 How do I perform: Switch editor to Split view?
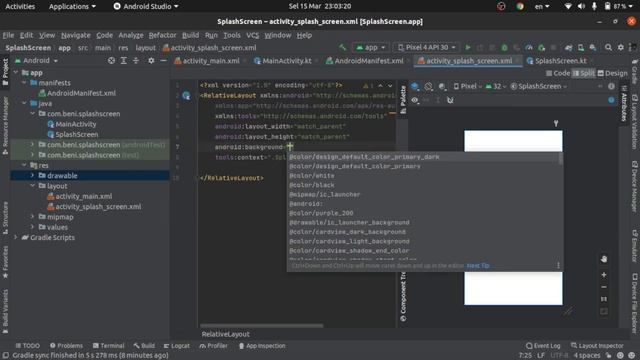(x=584, y=73)
